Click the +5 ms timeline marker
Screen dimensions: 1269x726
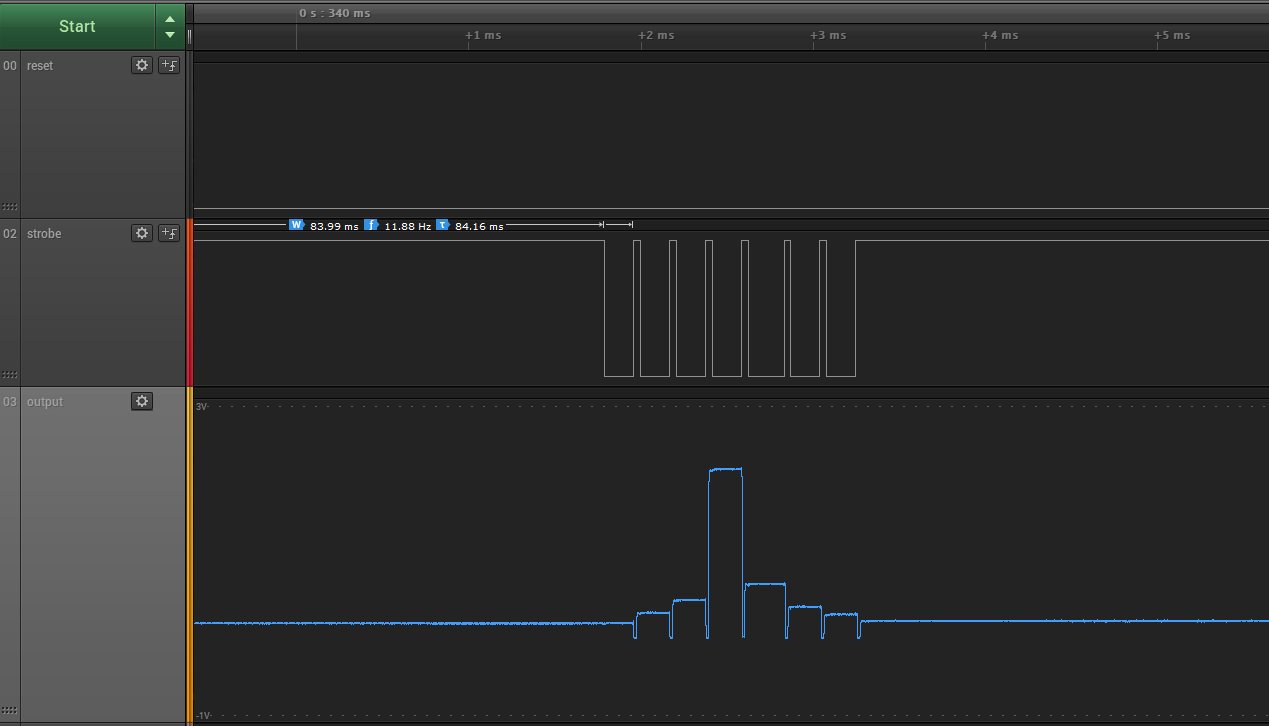coord(1172,35)
